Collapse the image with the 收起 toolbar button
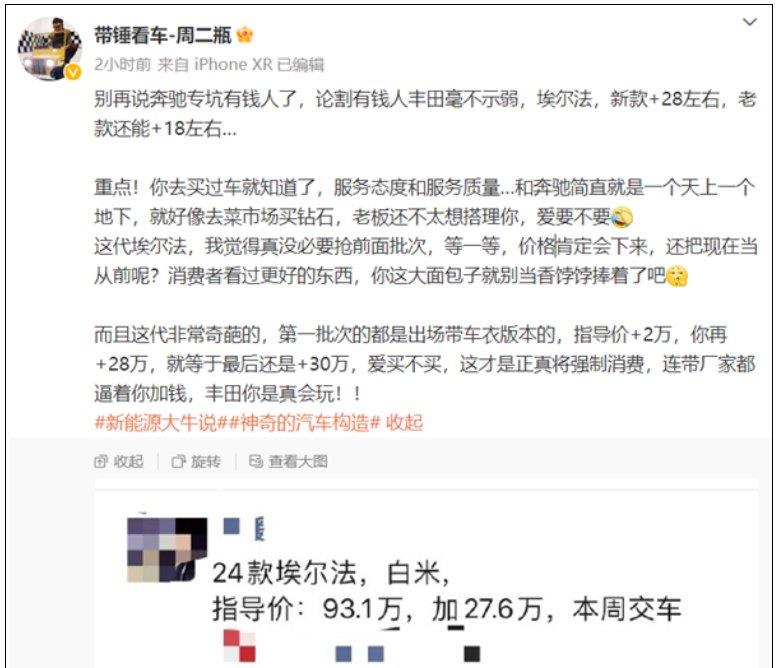 (119, 461)
